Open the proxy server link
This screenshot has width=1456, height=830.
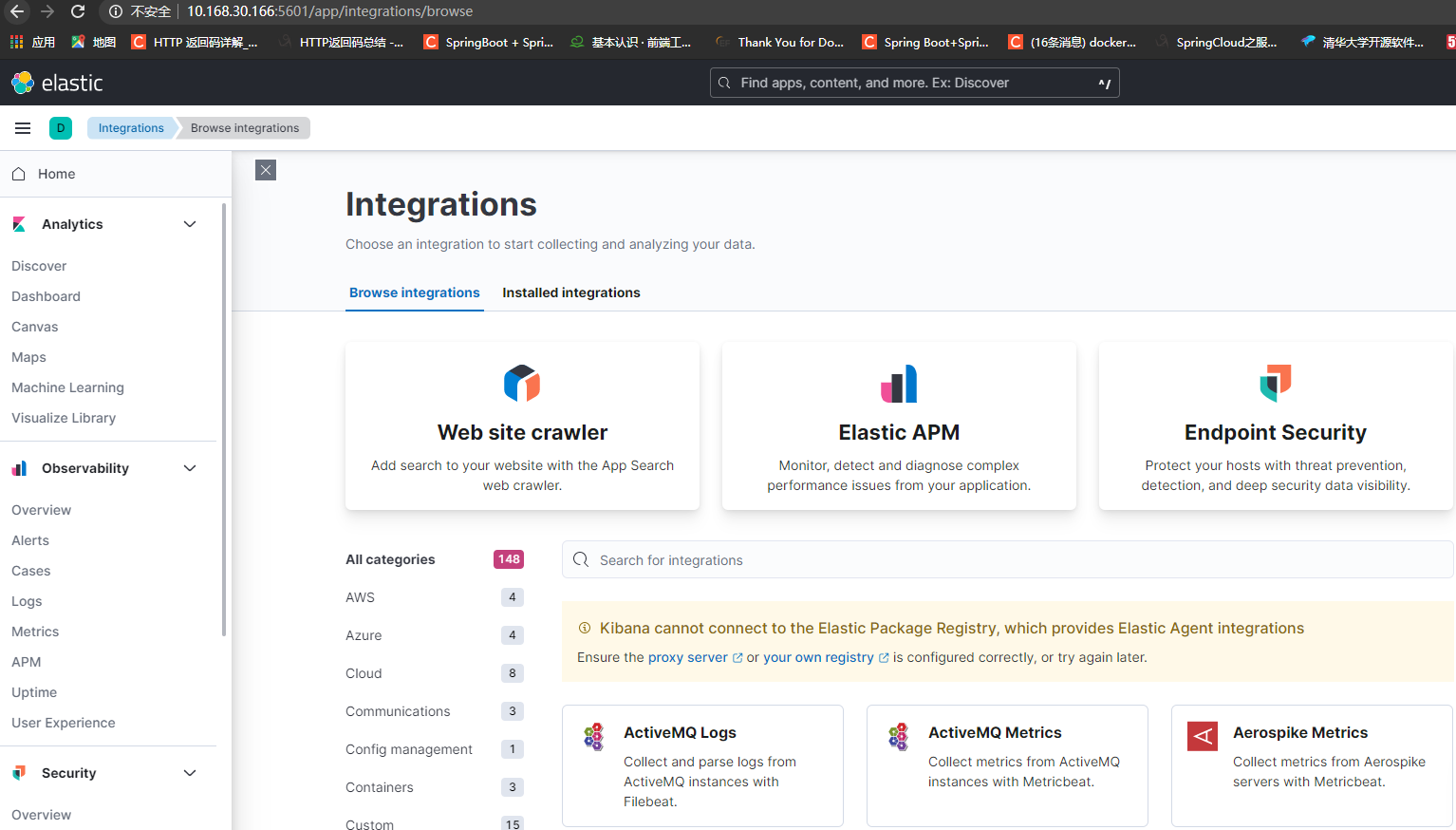[696, 657]
